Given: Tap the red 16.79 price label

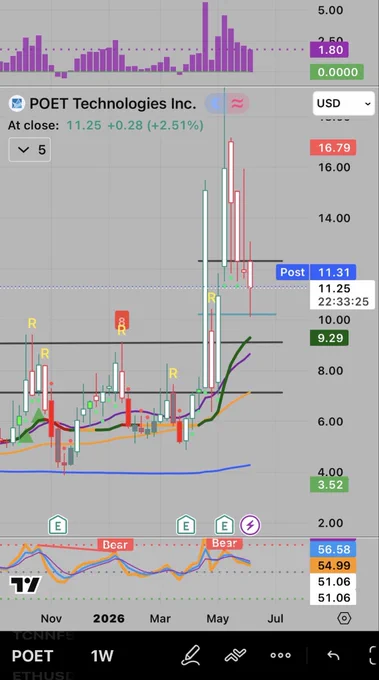Looking at the screenshot, I should (x=333, y=148).
